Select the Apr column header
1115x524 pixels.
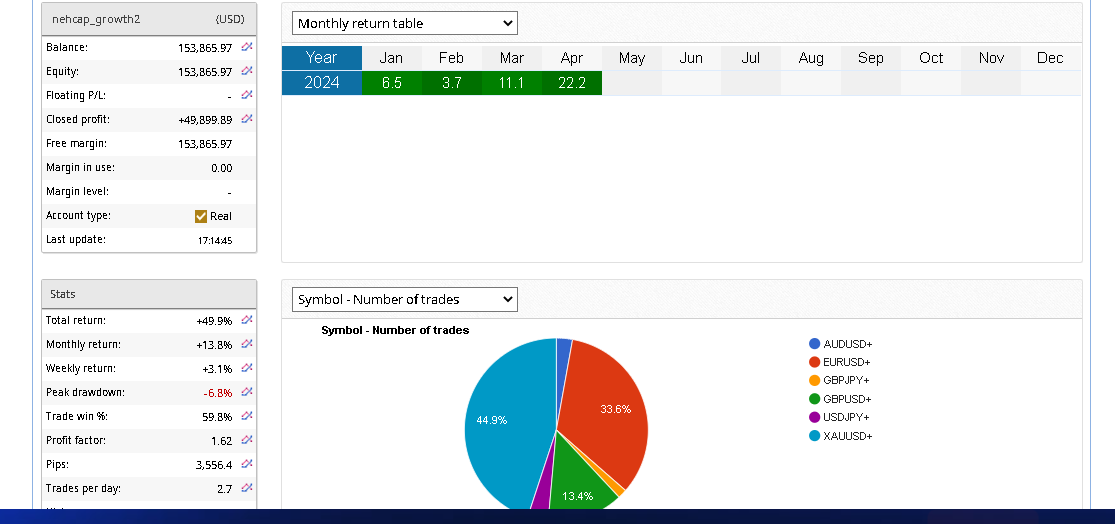coord(572,58)
